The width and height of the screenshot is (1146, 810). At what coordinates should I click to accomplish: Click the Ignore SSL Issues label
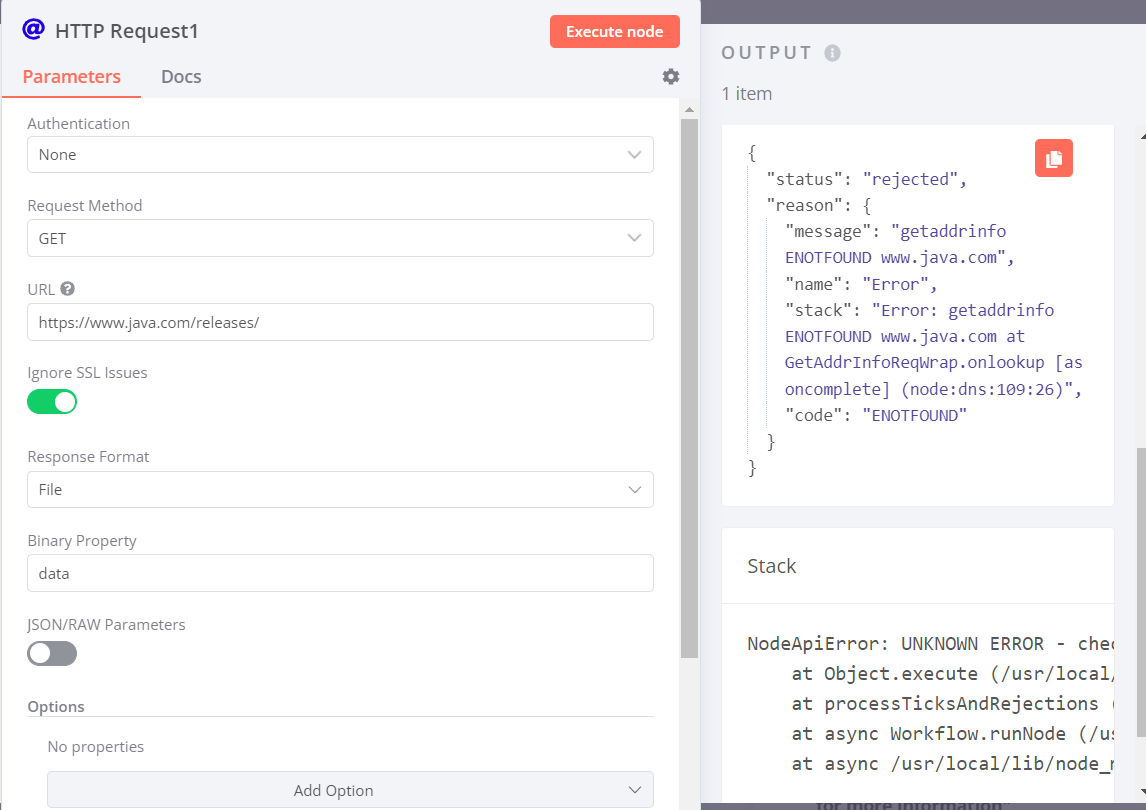point(87,373)
